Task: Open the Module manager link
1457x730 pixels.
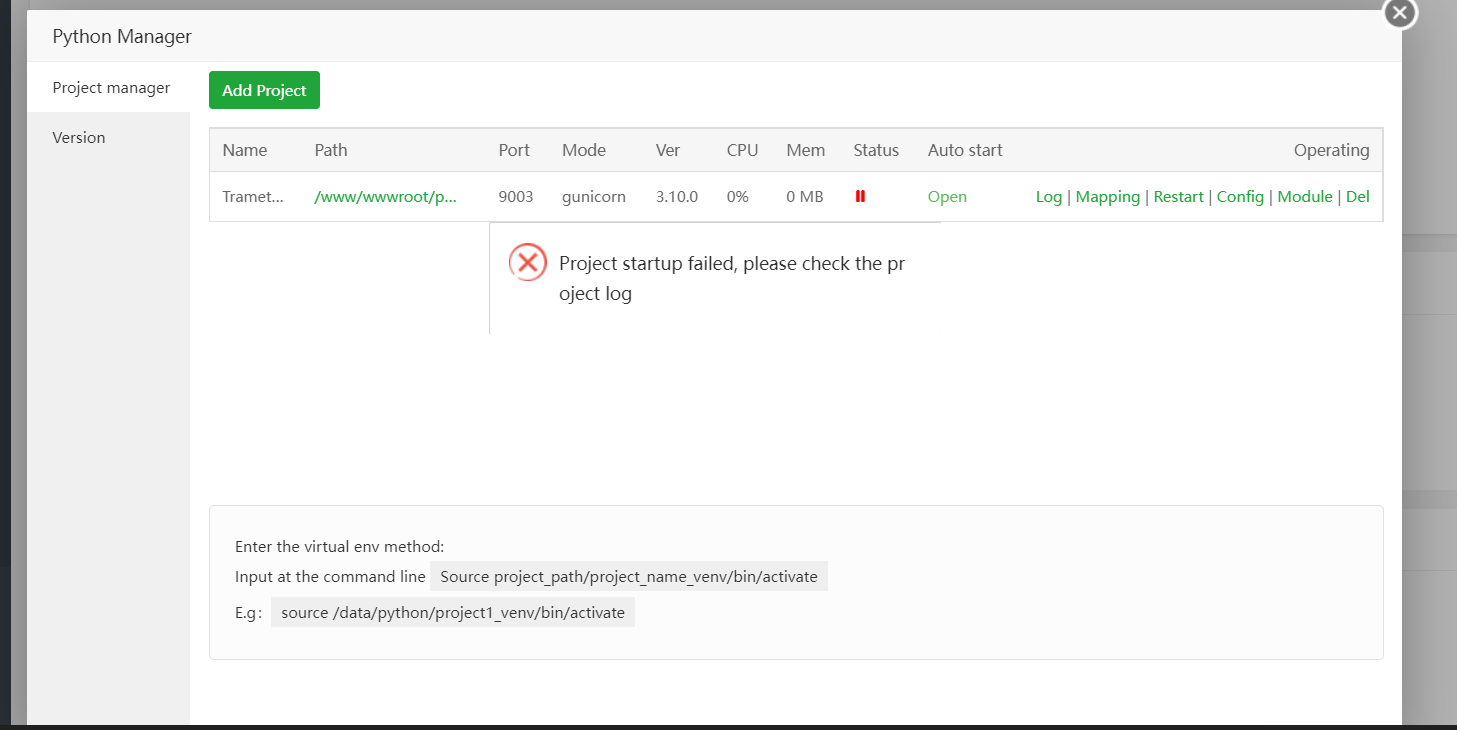Action: (1304, 197)
